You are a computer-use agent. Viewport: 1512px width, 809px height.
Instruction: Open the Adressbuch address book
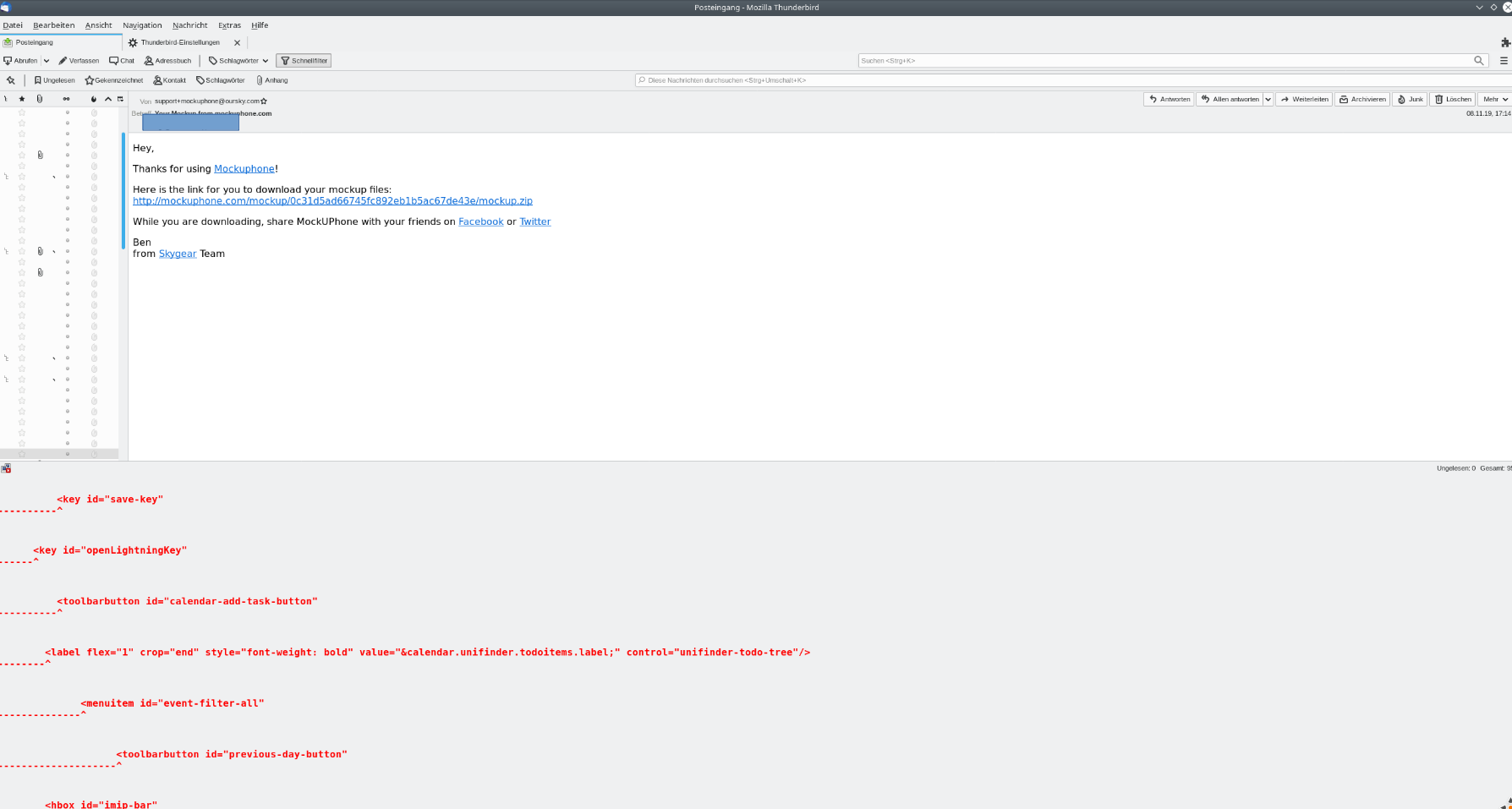tap(167, 61)
